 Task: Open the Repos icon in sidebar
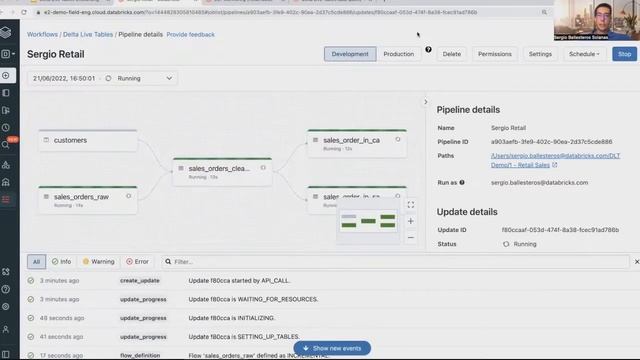(x=6, y=110)
